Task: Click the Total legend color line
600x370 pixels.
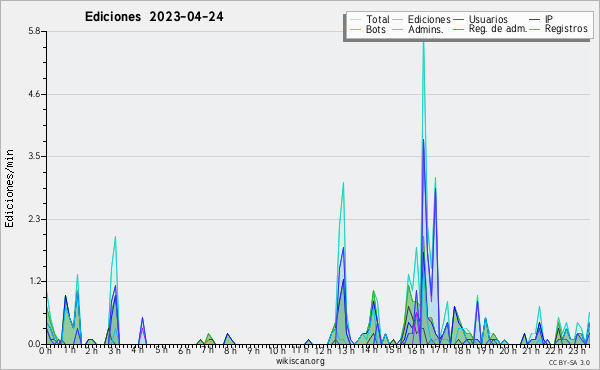Action: coord(355,20)
